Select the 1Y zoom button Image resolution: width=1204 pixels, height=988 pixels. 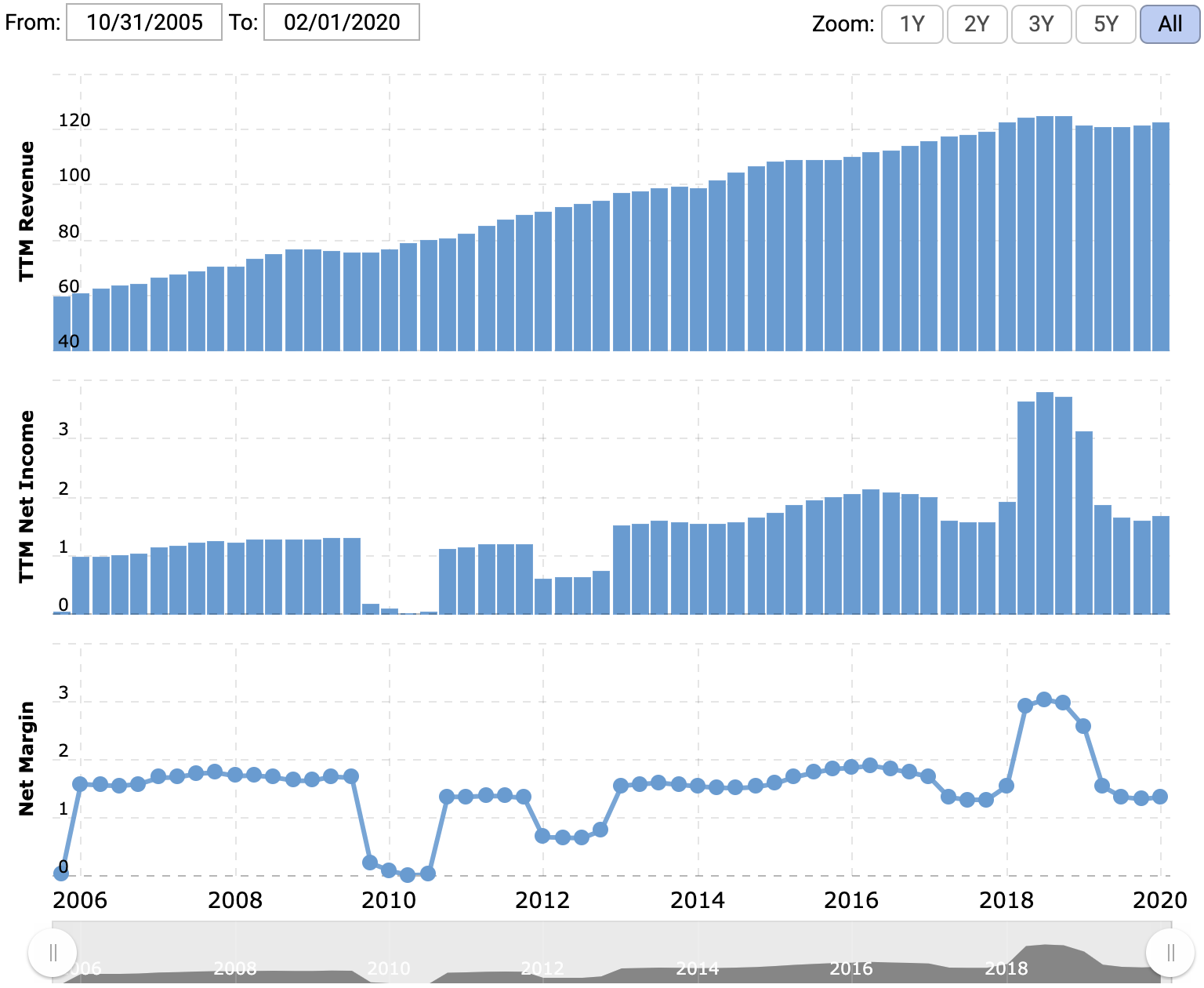pyautogui.click(x=912, y=24)
